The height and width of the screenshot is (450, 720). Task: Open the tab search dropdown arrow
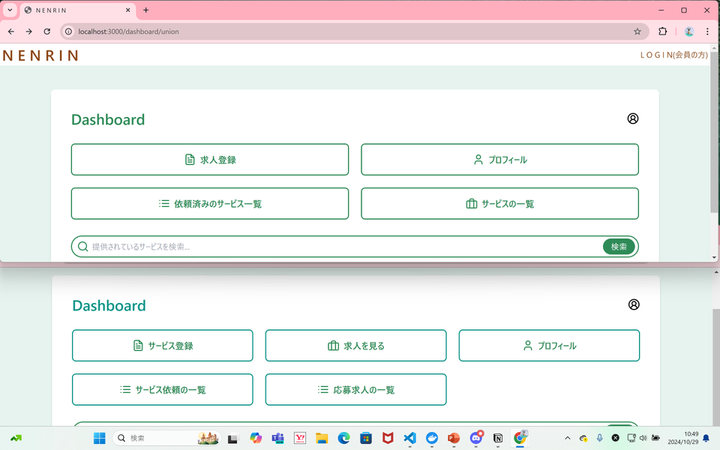click(10, 10)
